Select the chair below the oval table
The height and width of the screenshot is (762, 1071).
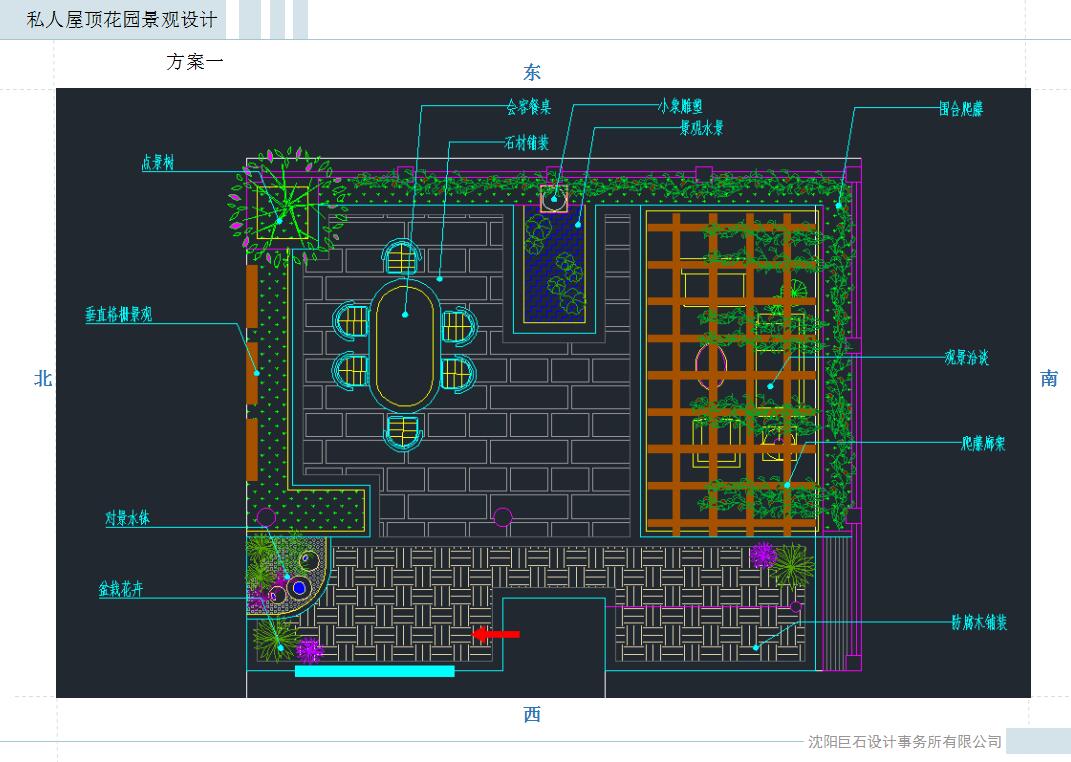pos(404,431)
